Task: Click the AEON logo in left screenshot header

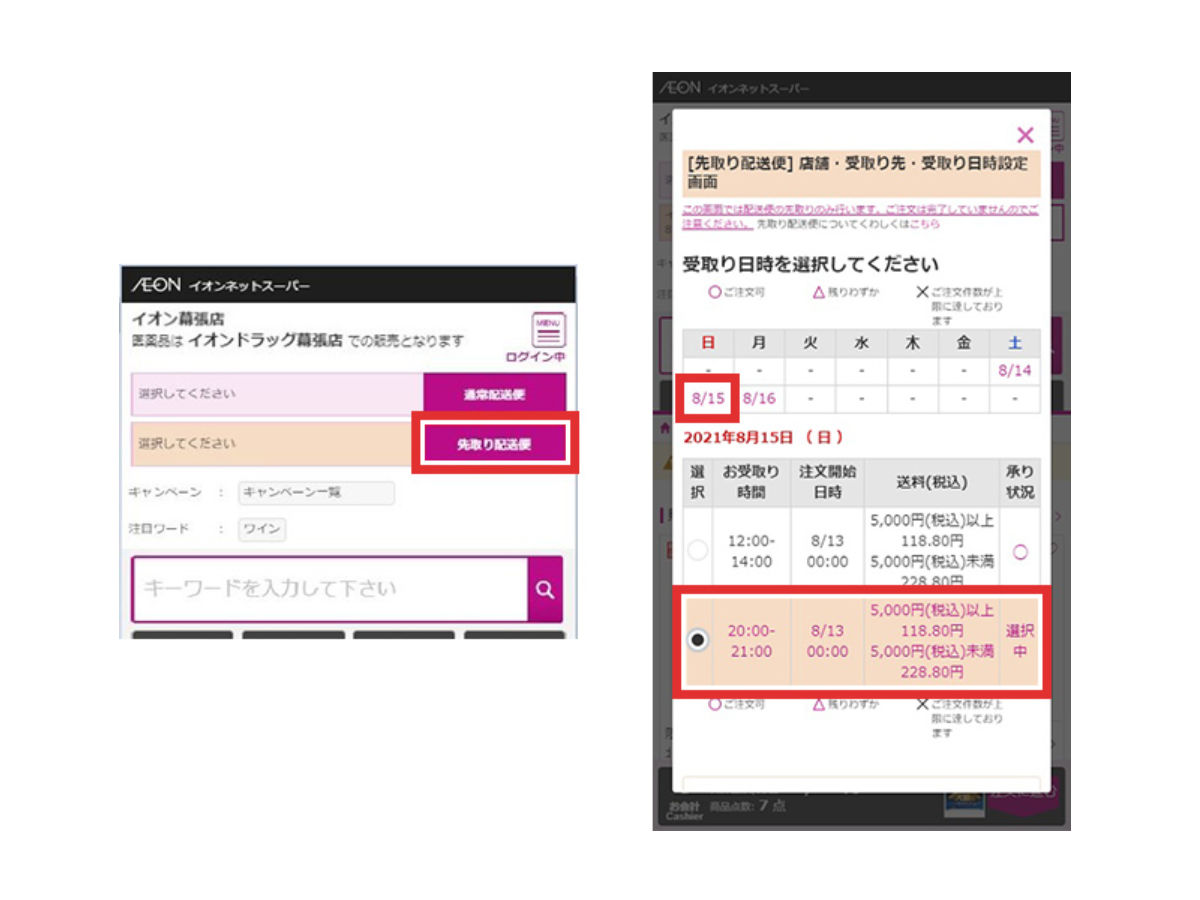Action: (x=157, y=286)
